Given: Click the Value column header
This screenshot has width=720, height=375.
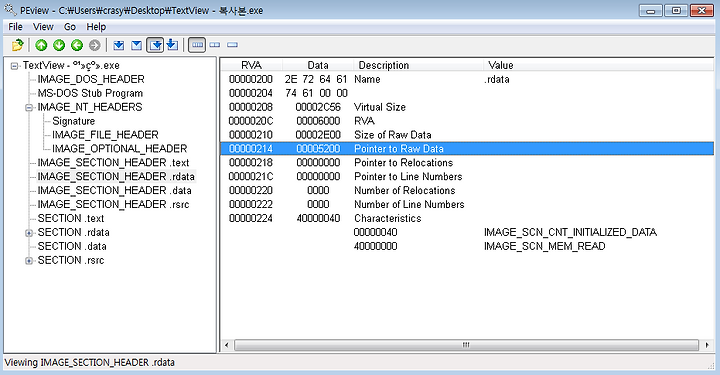Looking at the screenshot, I should coord(598,65).
